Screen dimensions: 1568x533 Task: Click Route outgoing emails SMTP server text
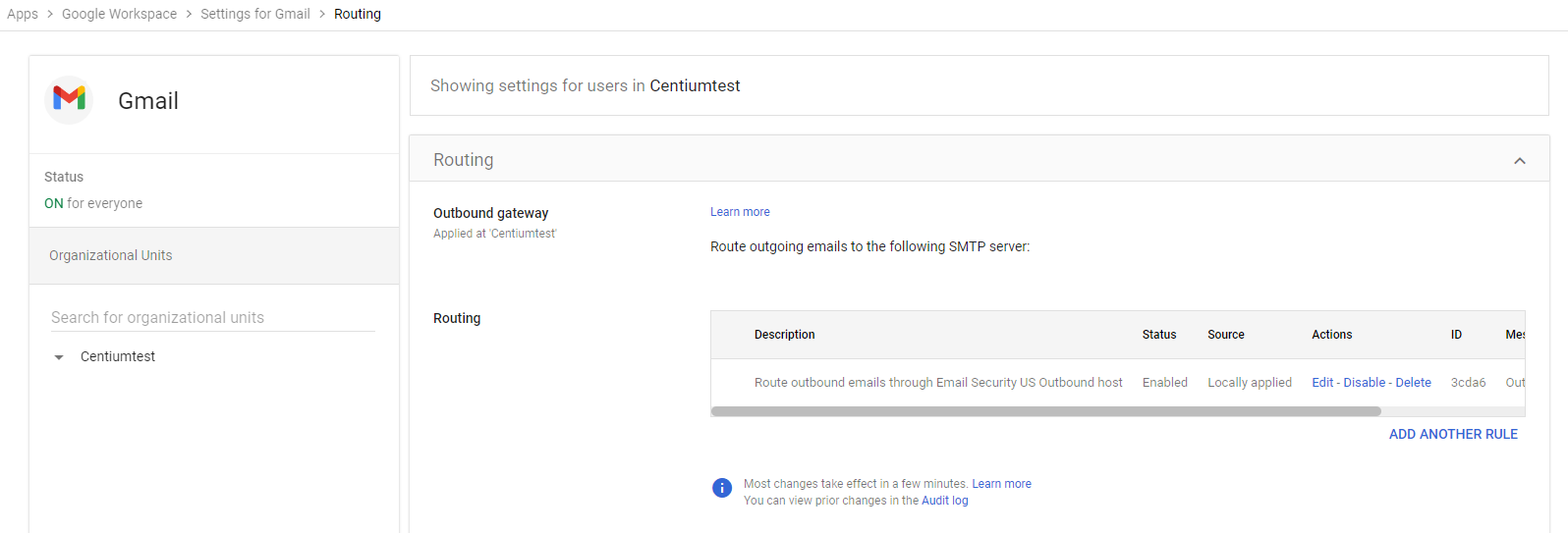869,246
